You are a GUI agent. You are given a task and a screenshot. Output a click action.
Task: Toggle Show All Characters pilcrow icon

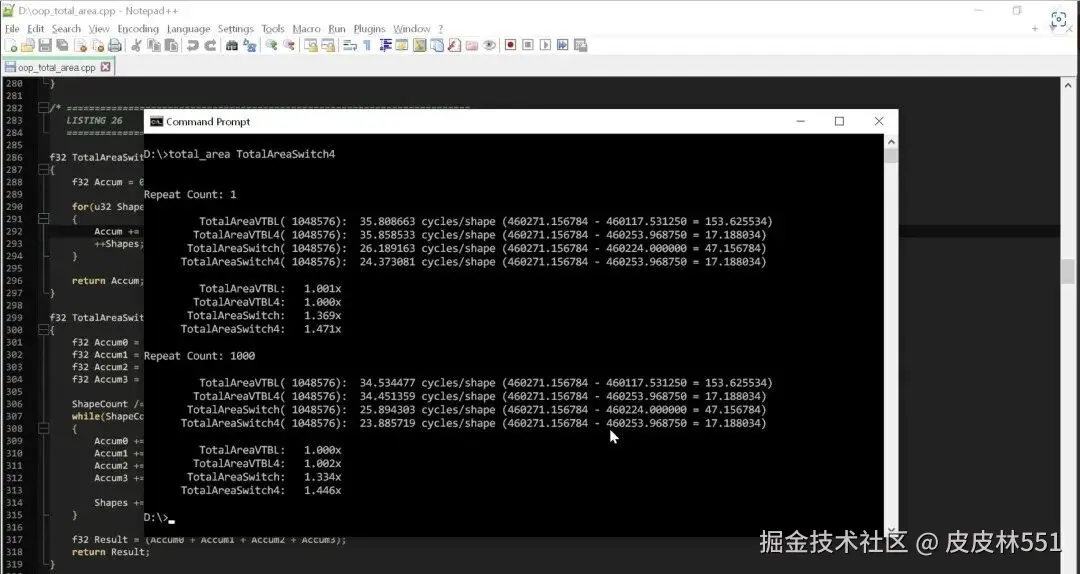point(367,45)
